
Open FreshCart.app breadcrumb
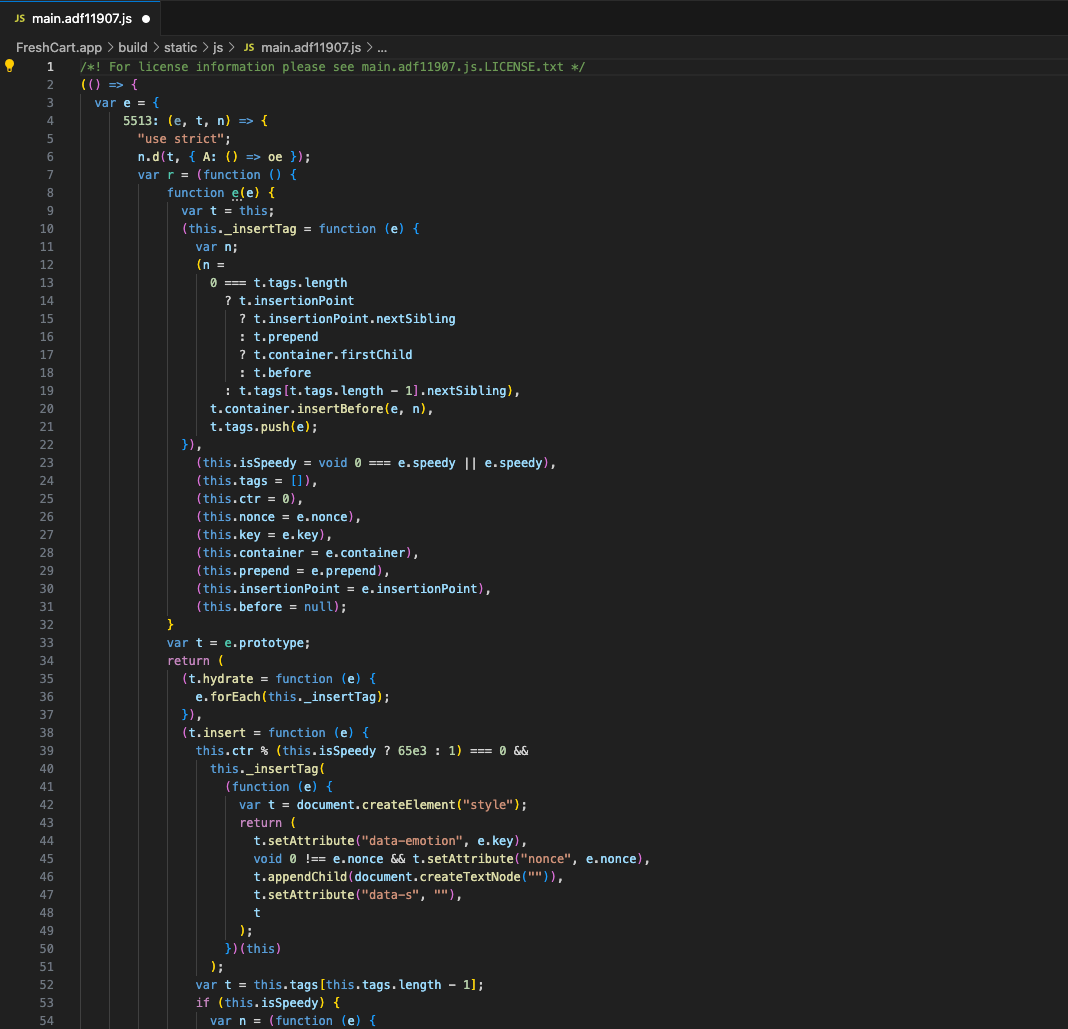pos(59,48)
